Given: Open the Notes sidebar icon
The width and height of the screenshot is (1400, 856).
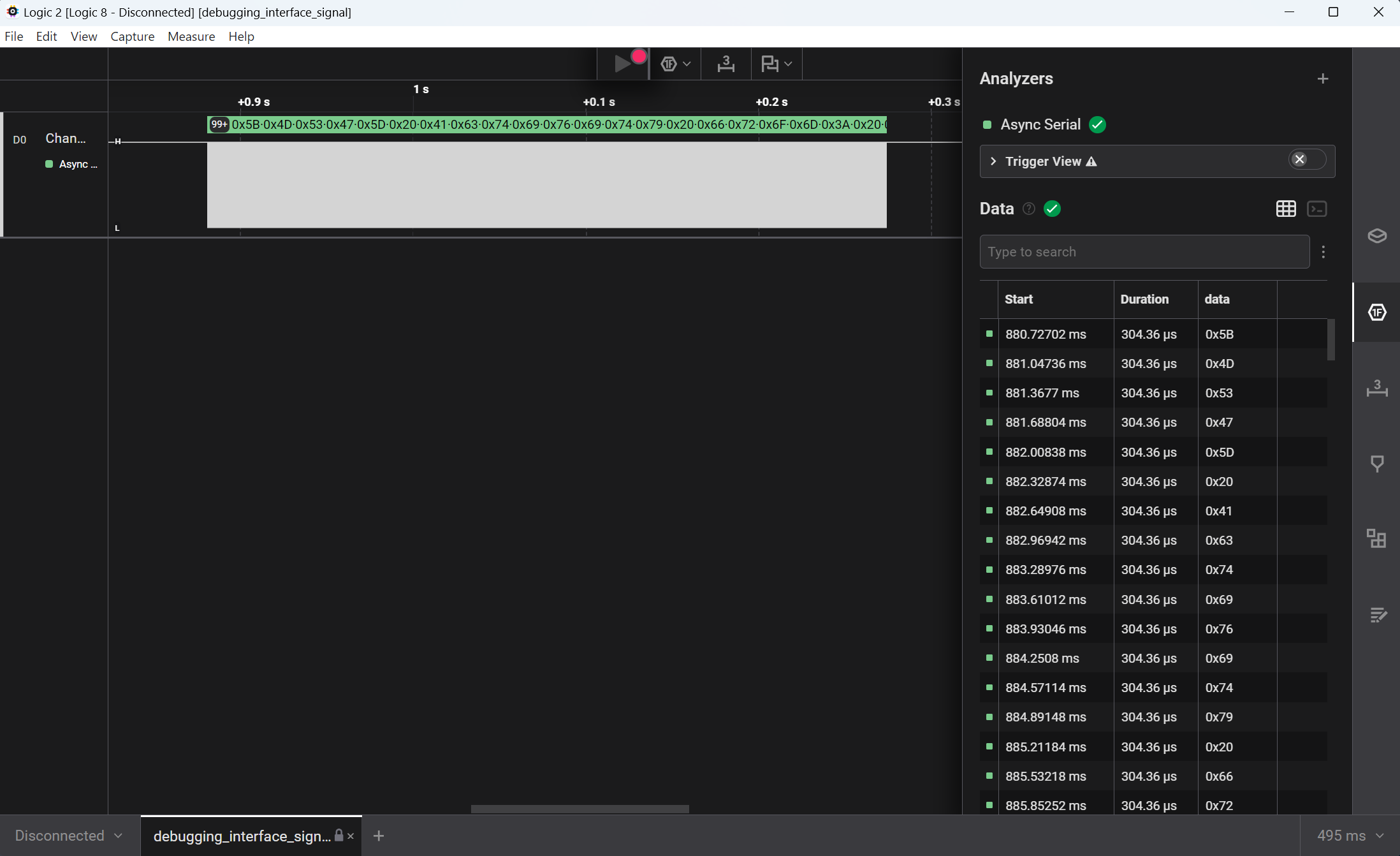Looking at the screenshot, I should (x=1376, y=615).
